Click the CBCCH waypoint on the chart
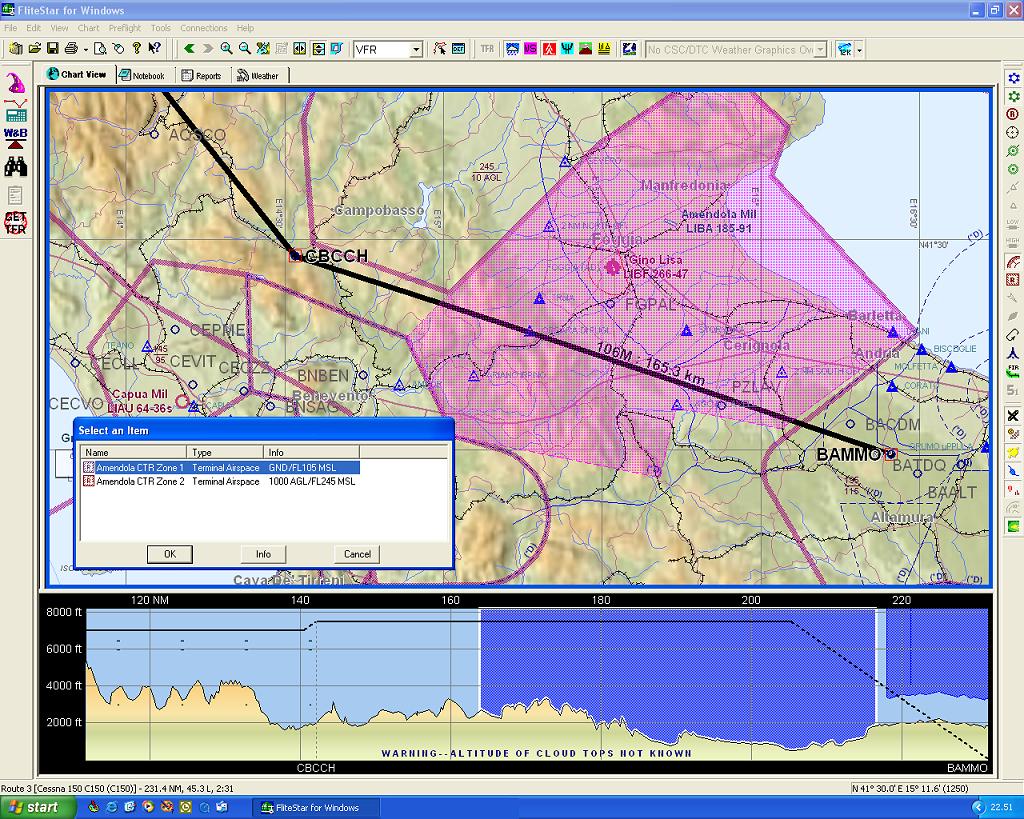1024x819 pixels. point(296,255)
